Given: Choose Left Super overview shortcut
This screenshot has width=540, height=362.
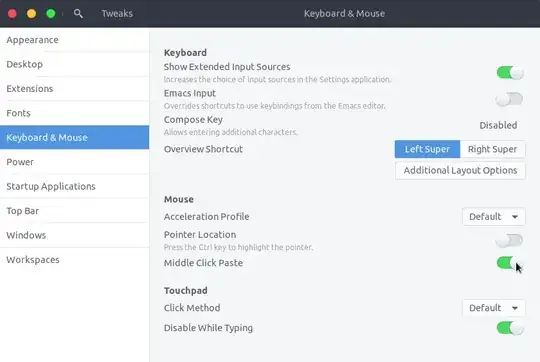Looking at the screenshot, I should (427, 149).
